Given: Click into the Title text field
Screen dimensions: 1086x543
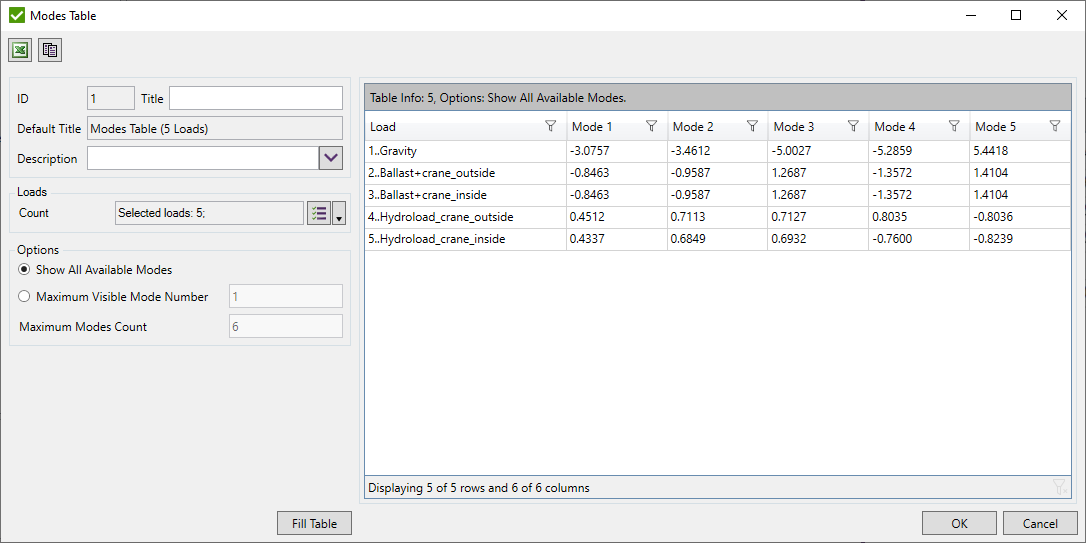Looking at the screenshot, I should tap(255, 98).
